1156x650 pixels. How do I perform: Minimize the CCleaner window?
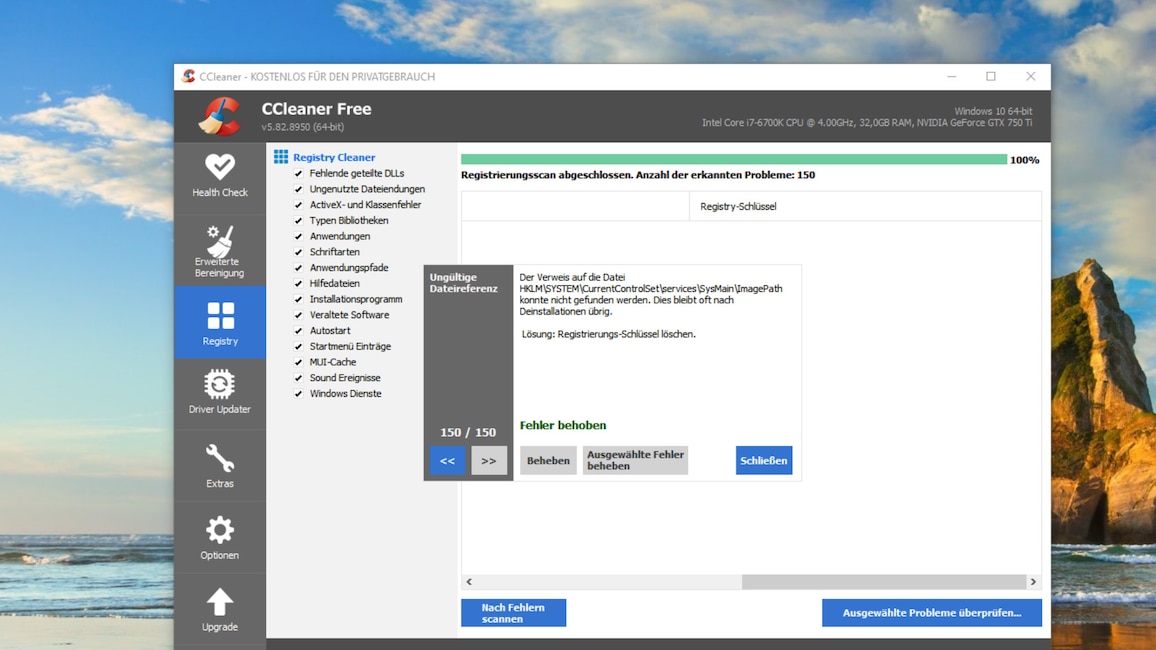pos(952,77)
